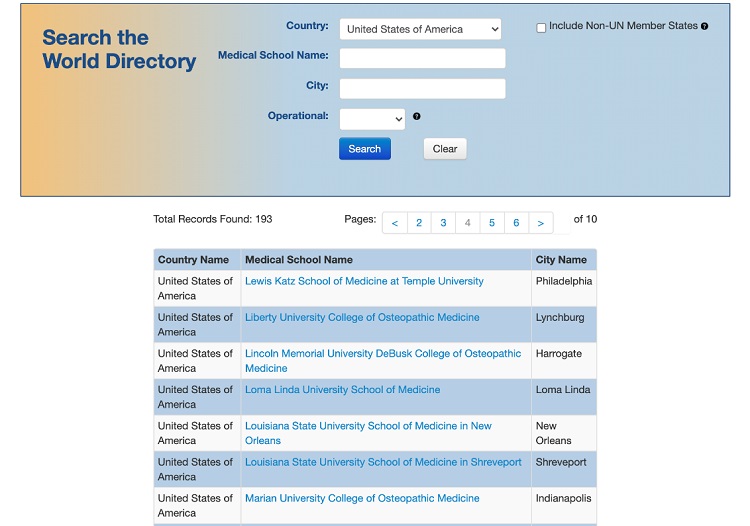Click Total Records Found: 193 text
The image size is (750, 526).
[x=212, y=219]
